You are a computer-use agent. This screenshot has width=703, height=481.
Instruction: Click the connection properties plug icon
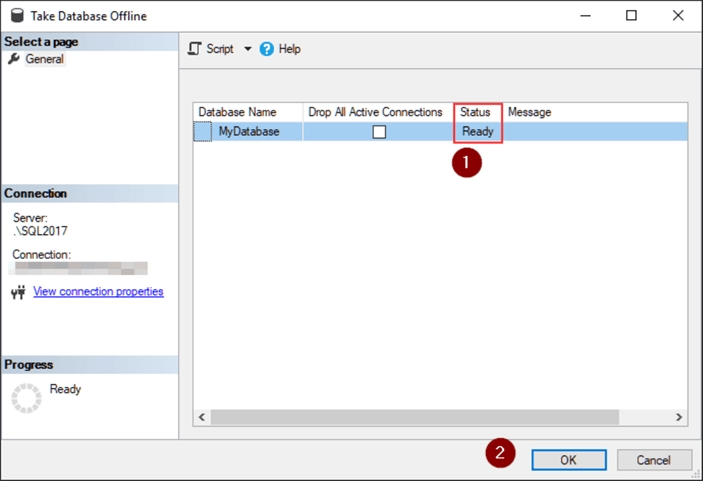coord(18,292)
